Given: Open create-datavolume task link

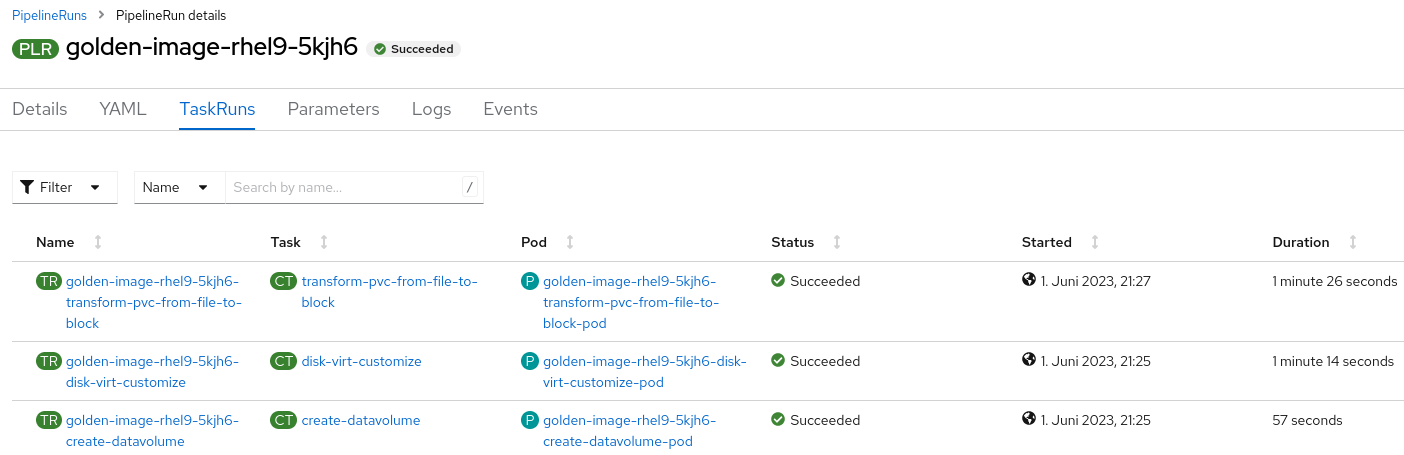Looking at the screenshot, I should [361, 421].
